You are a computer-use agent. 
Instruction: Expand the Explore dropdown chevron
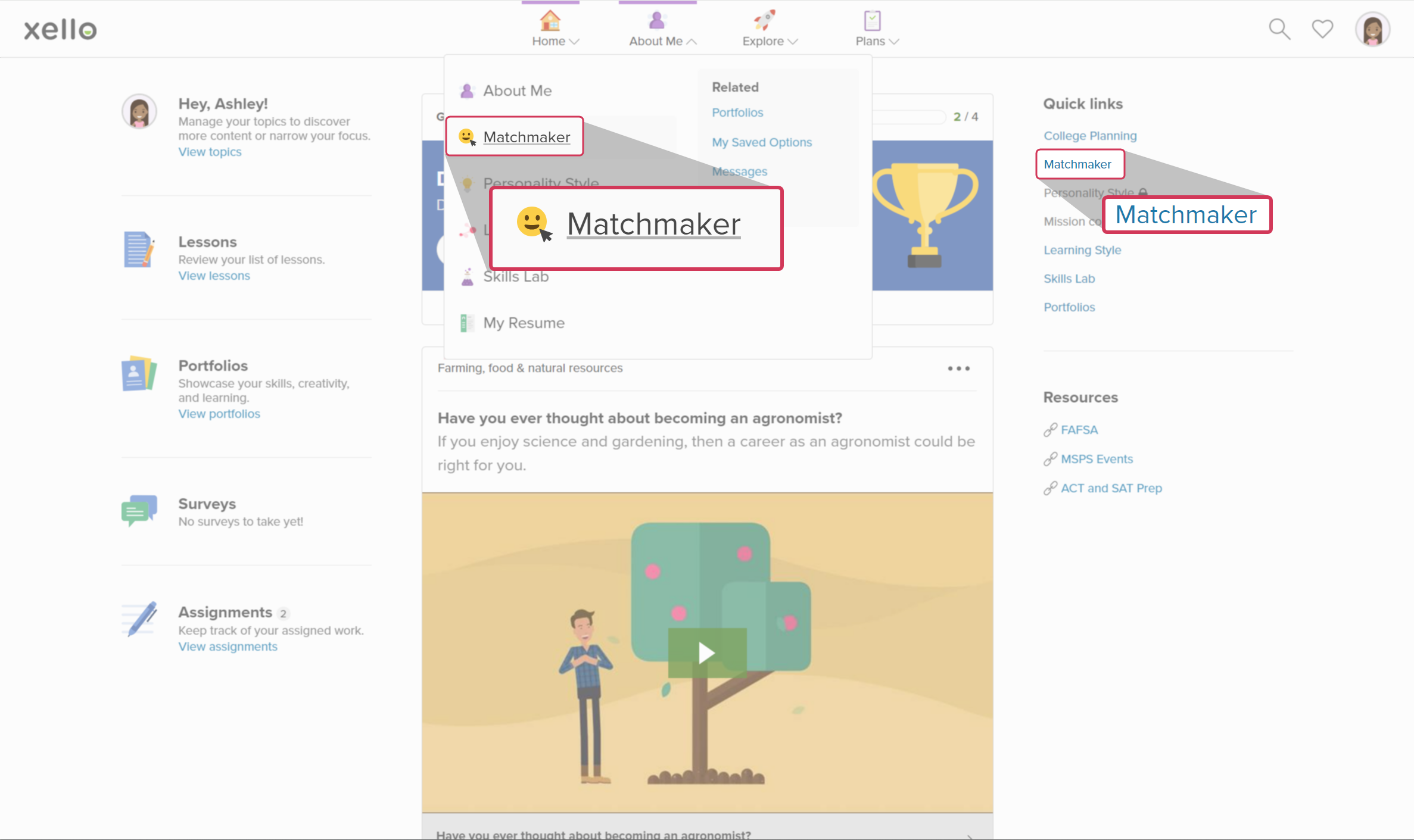point(793,41)
